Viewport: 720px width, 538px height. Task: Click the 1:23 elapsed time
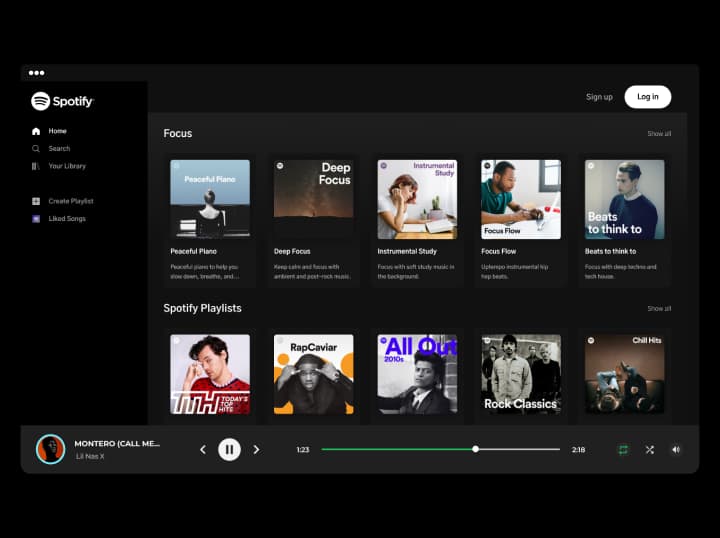(x=303, y=450)
